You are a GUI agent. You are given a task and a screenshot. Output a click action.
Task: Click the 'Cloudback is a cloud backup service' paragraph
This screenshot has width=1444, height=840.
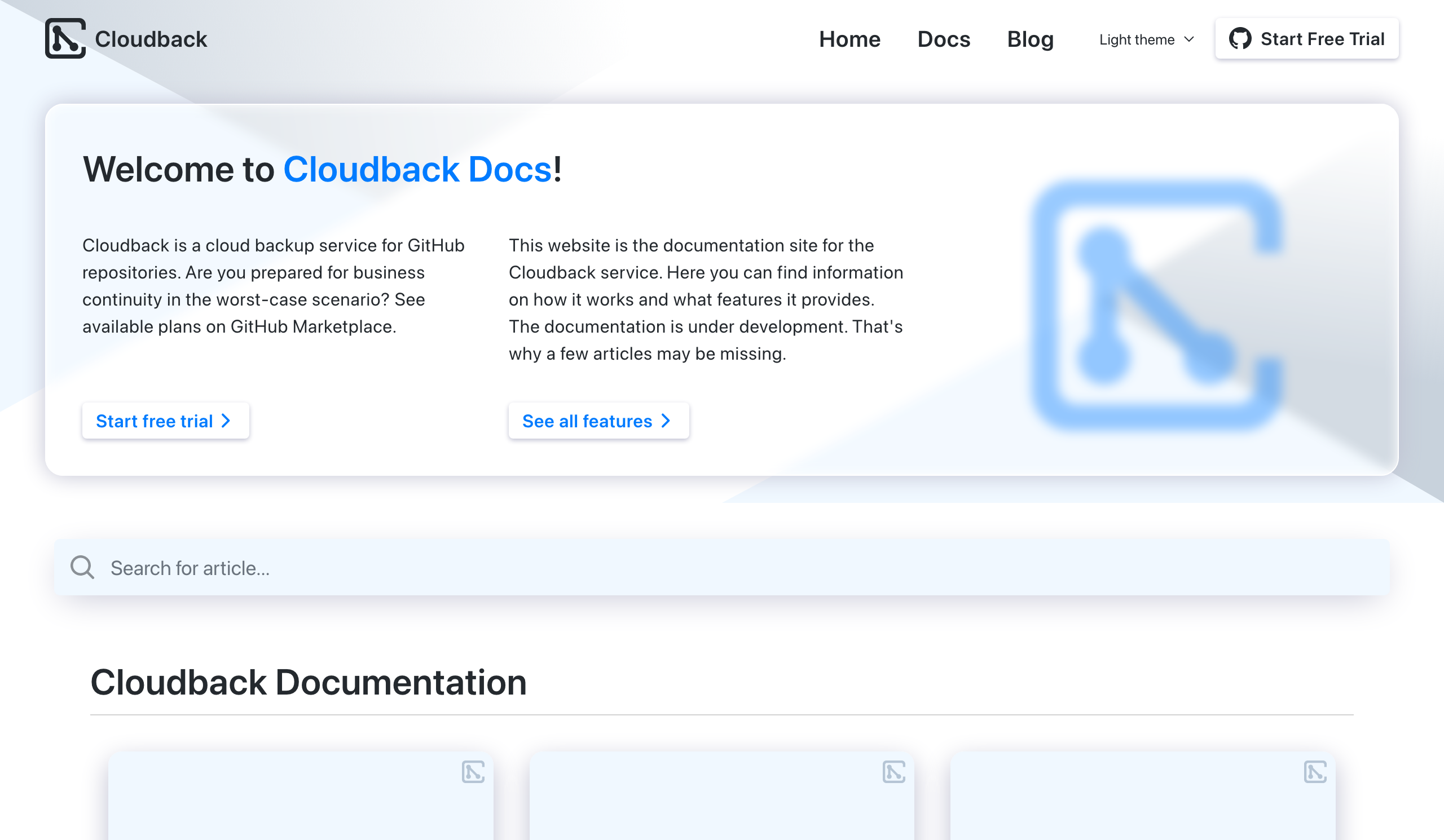[x=274, y=286]
